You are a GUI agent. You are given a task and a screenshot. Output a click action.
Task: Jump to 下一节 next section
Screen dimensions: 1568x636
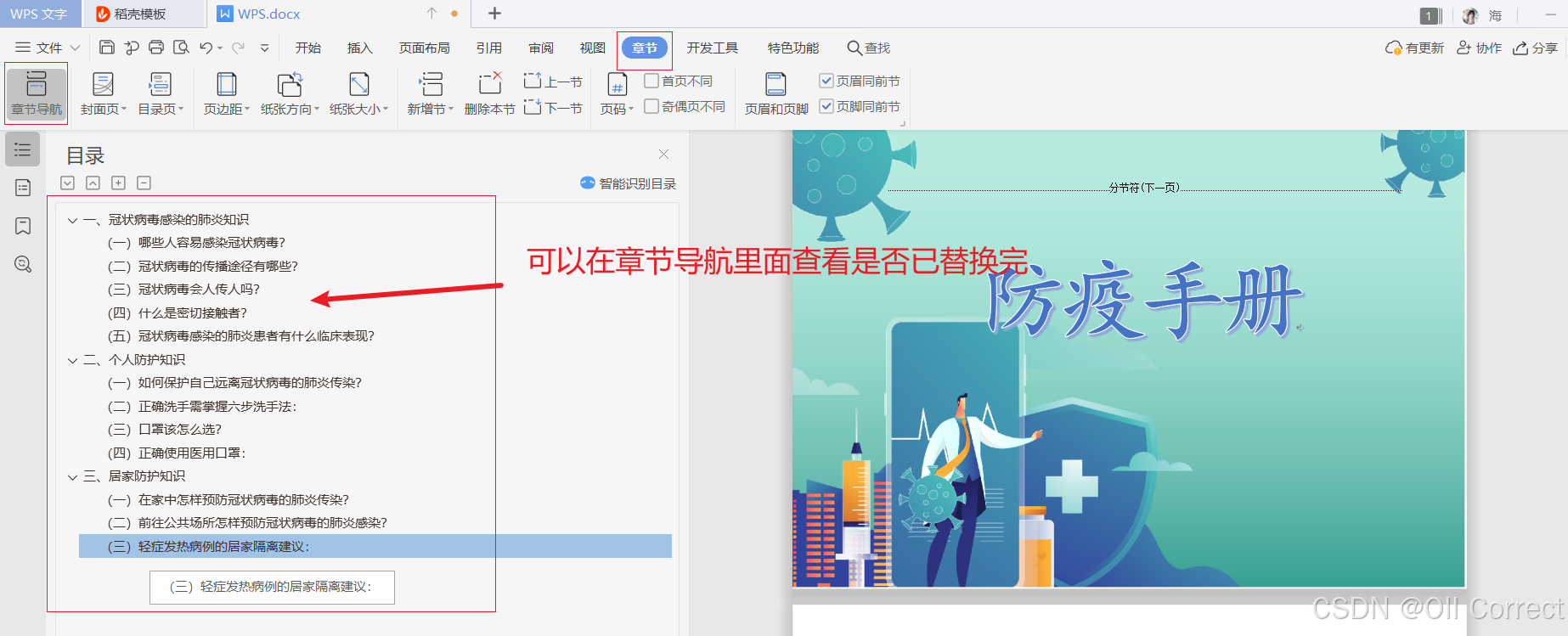[x=553, y=108]
